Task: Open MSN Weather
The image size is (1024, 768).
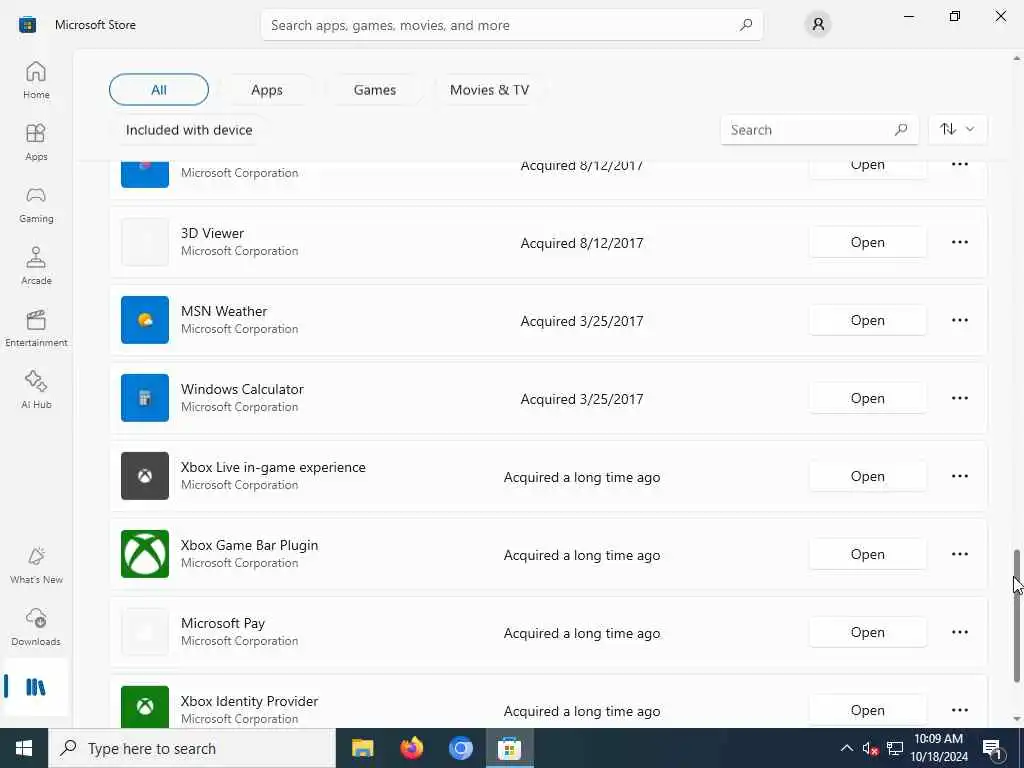Action: pos(867,320)
